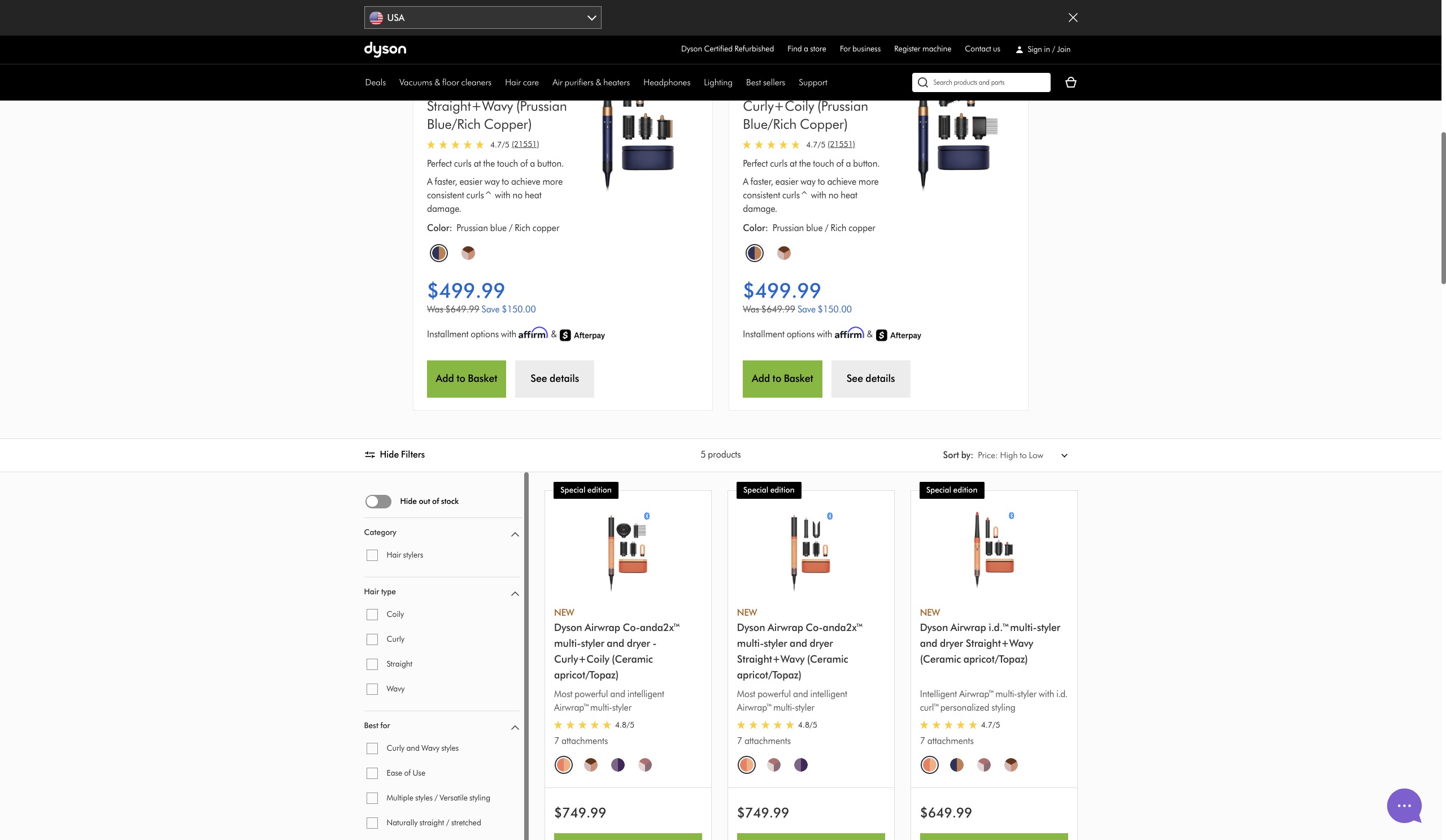Click the search magnifier icon
The image size is (1446, 840).
(923, 82)
